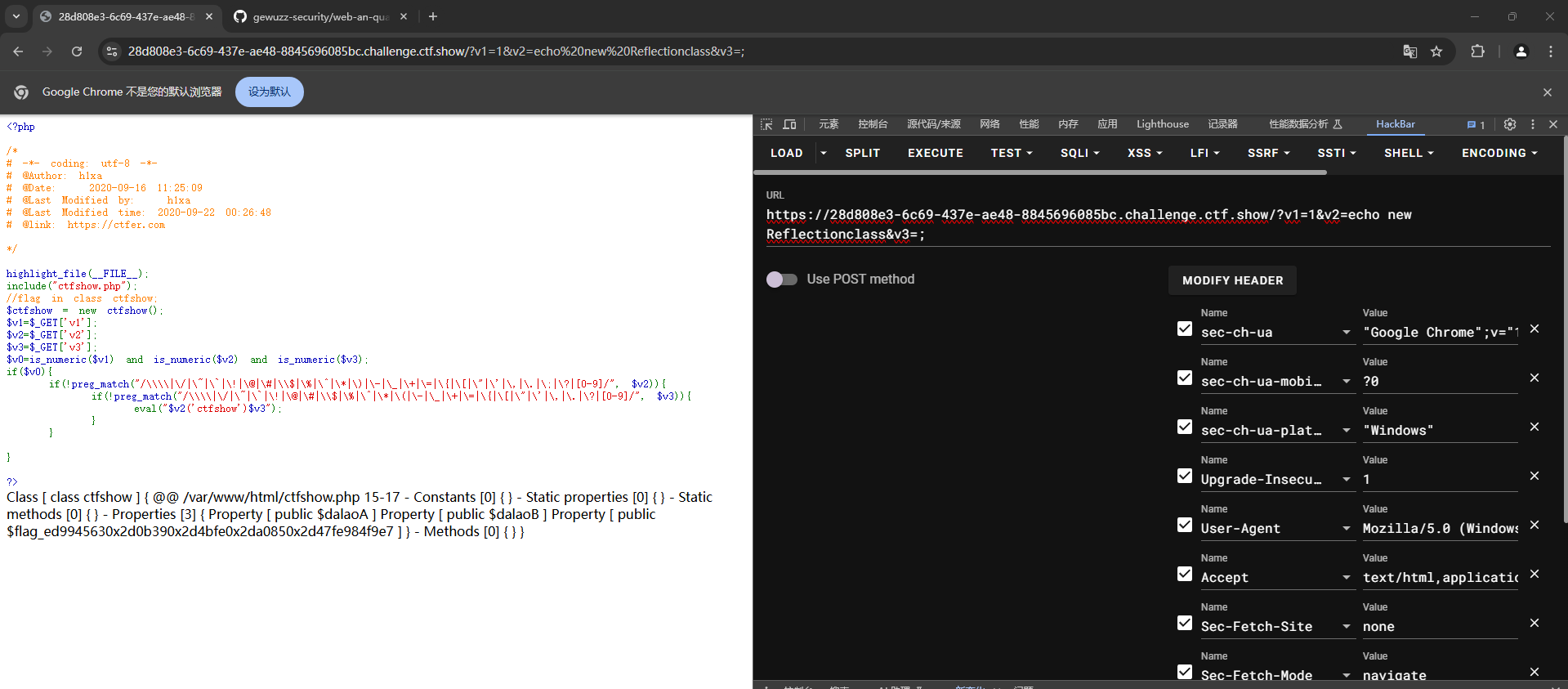
Task: Open the 元素 DevTools tab
Action: [x=829, y=124]
